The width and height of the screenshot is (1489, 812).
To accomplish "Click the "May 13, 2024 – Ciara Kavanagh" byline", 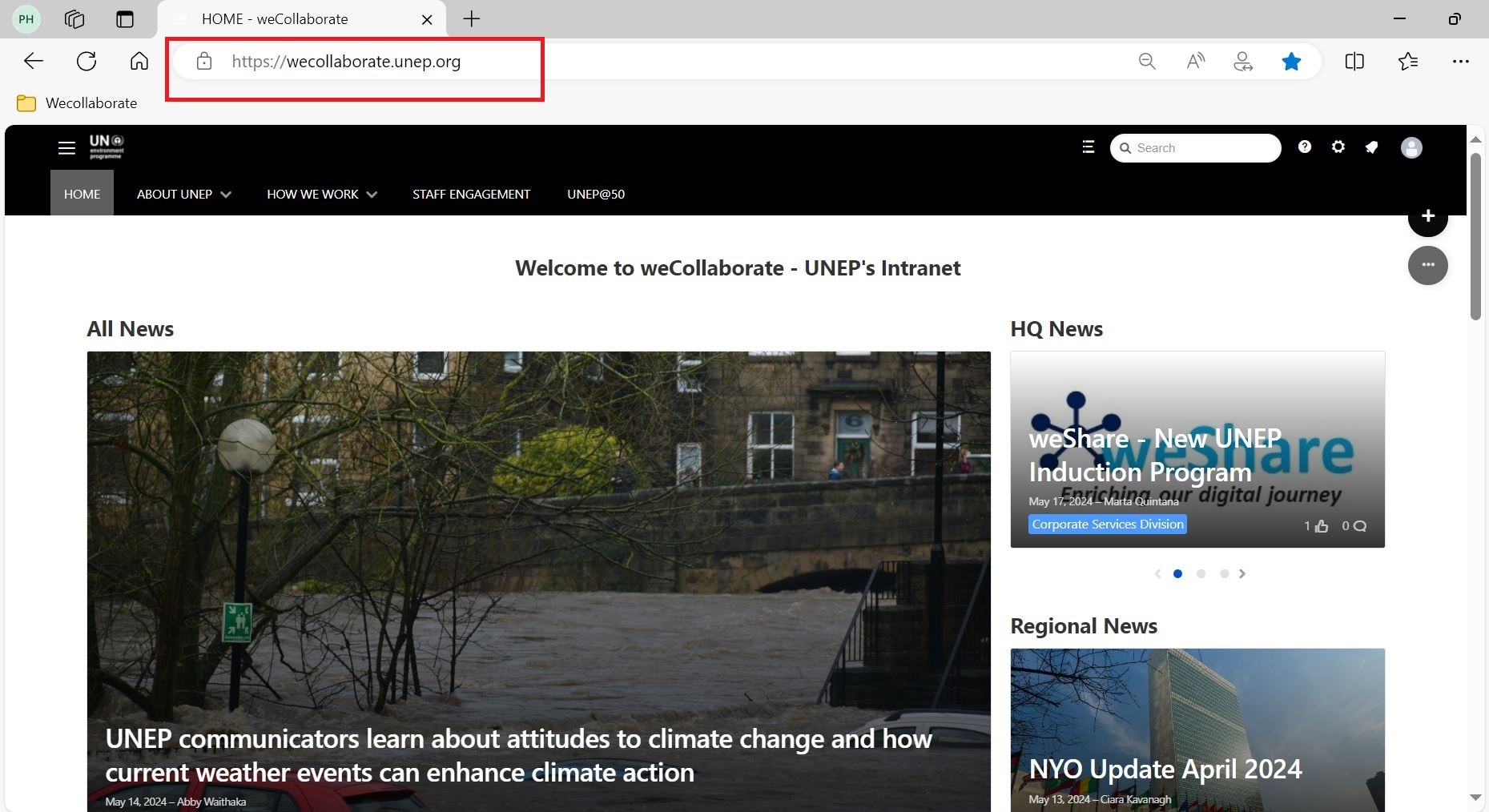I will point(1100,799).
